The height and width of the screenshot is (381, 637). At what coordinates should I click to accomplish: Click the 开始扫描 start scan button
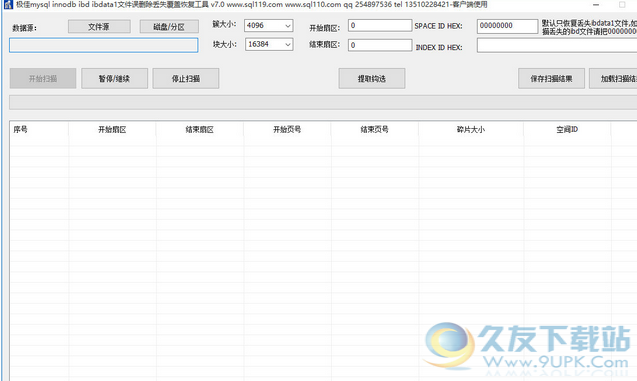tap(43, 78)
